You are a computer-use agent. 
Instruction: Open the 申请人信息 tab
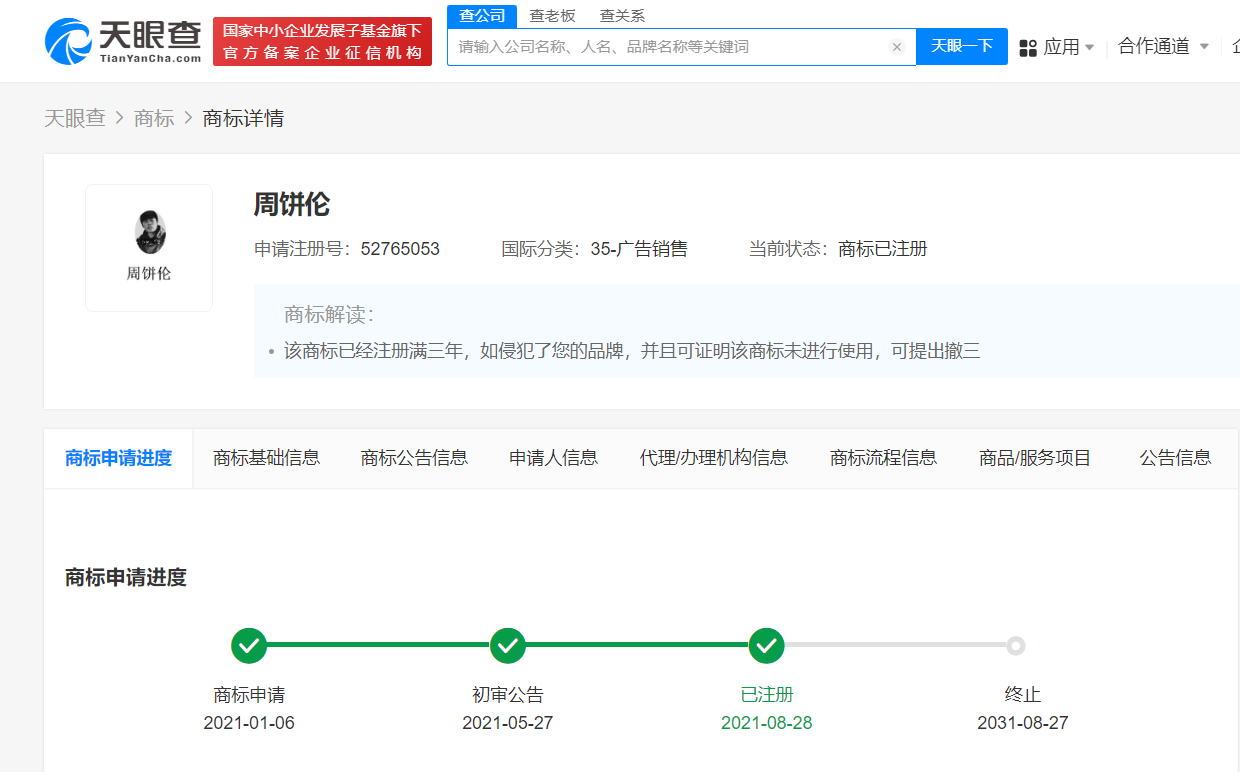553,458
